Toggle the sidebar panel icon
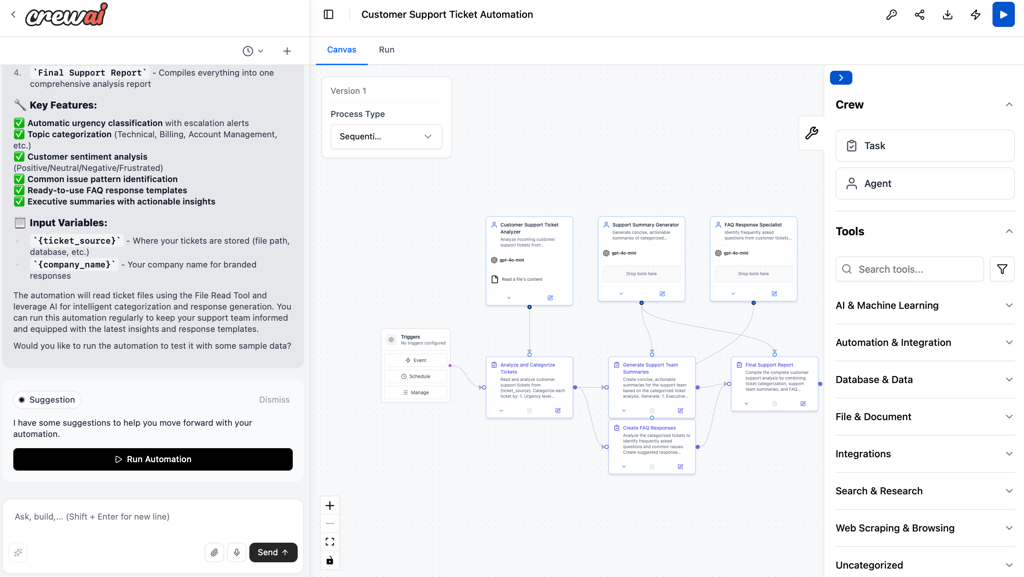Image resolution: width=1024 pixels, height=577 pixels. [x=328, y=14]
